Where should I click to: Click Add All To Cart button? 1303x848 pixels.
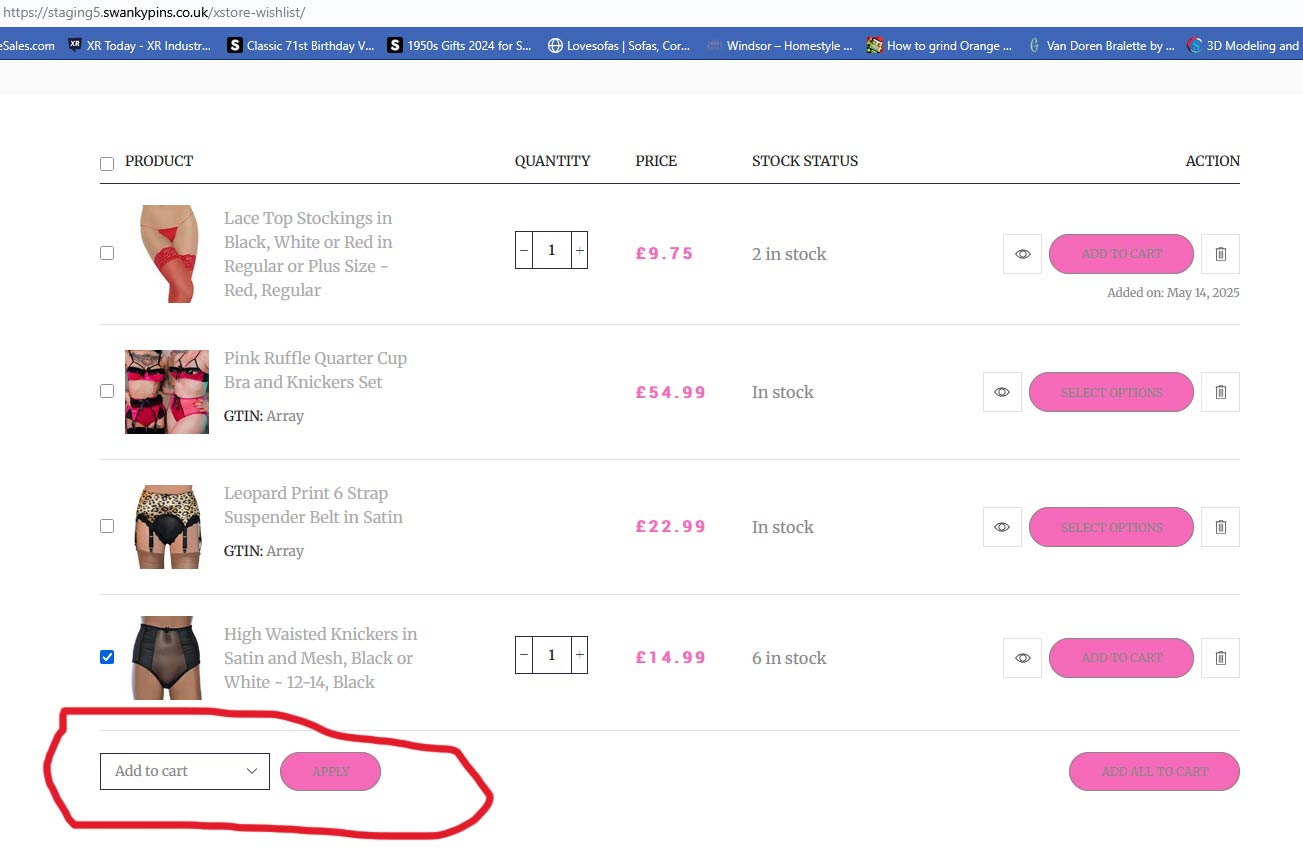point(1154,771)
